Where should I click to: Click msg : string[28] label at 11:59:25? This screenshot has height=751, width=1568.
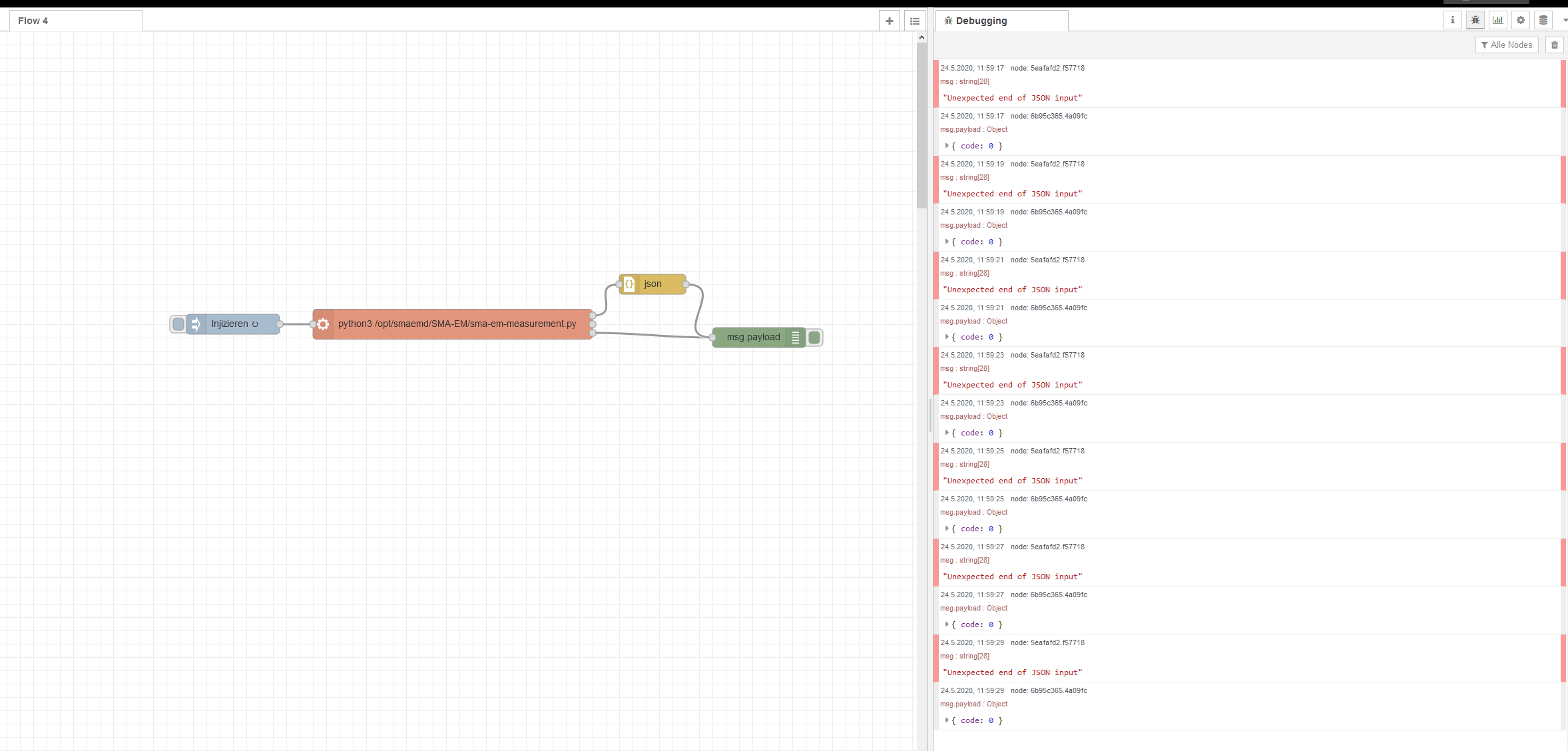point(965,464)
